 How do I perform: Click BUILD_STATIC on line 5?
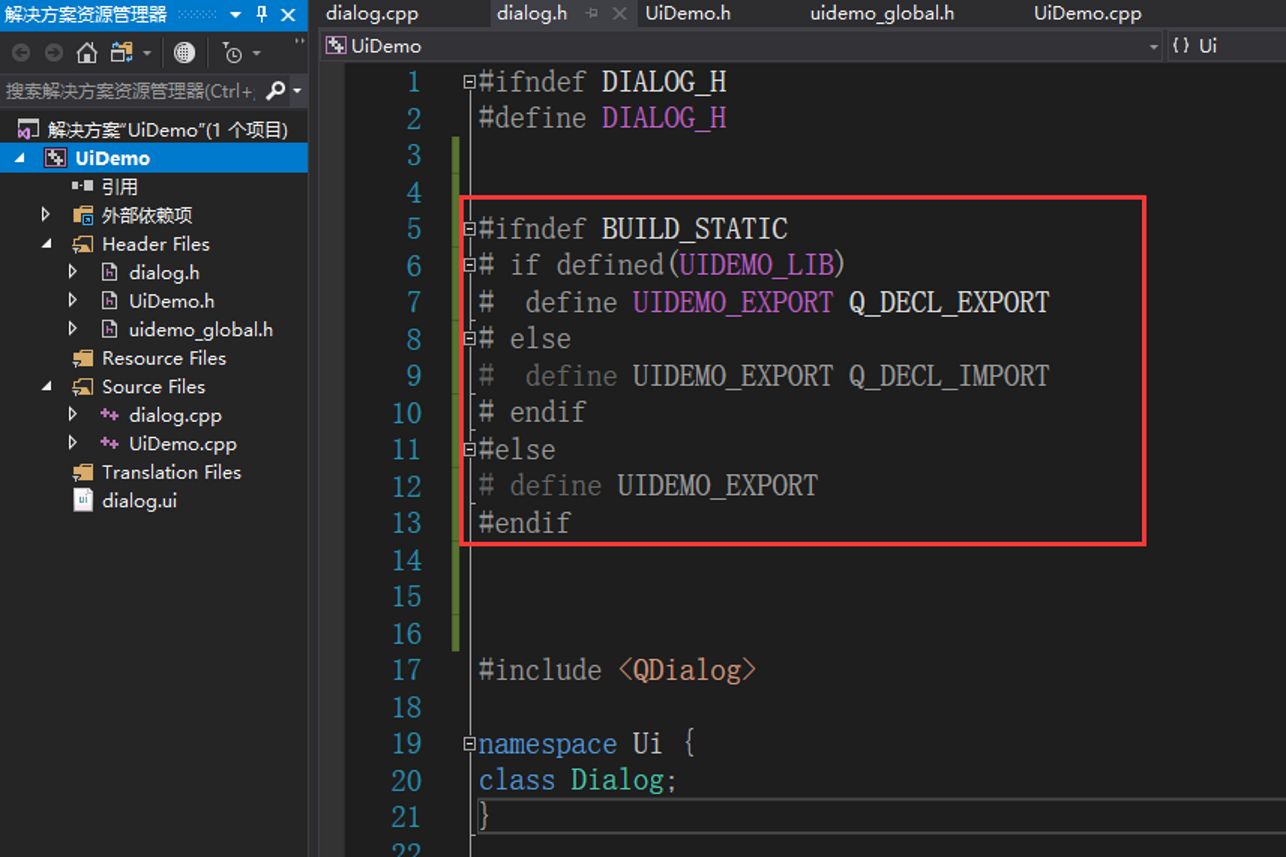tap(694, 229)
